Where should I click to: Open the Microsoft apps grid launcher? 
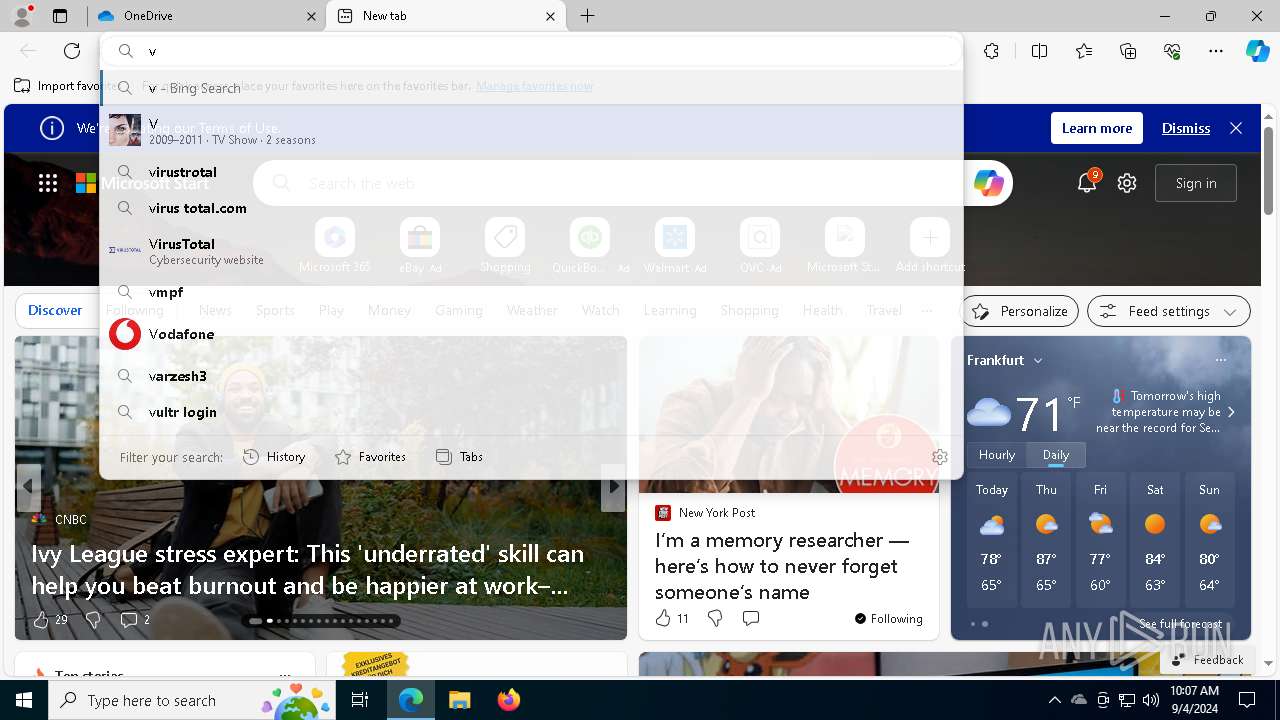click(x=48, y=183)
